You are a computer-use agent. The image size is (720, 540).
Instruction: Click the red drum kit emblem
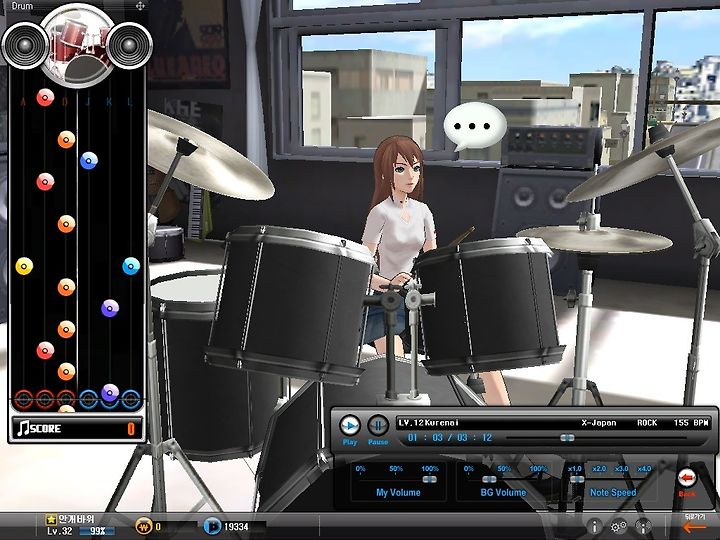click(x=78, y=45)
